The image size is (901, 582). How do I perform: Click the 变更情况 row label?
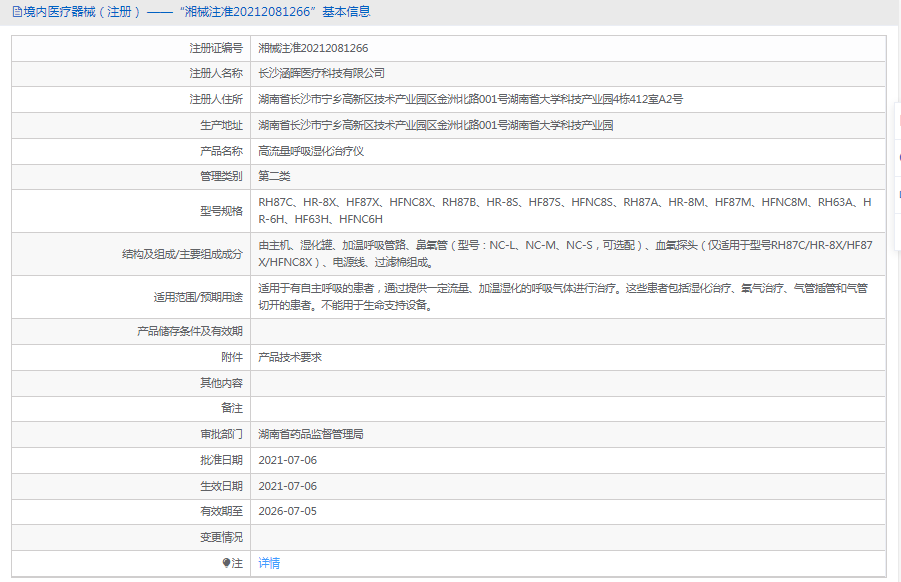[221, 537]
